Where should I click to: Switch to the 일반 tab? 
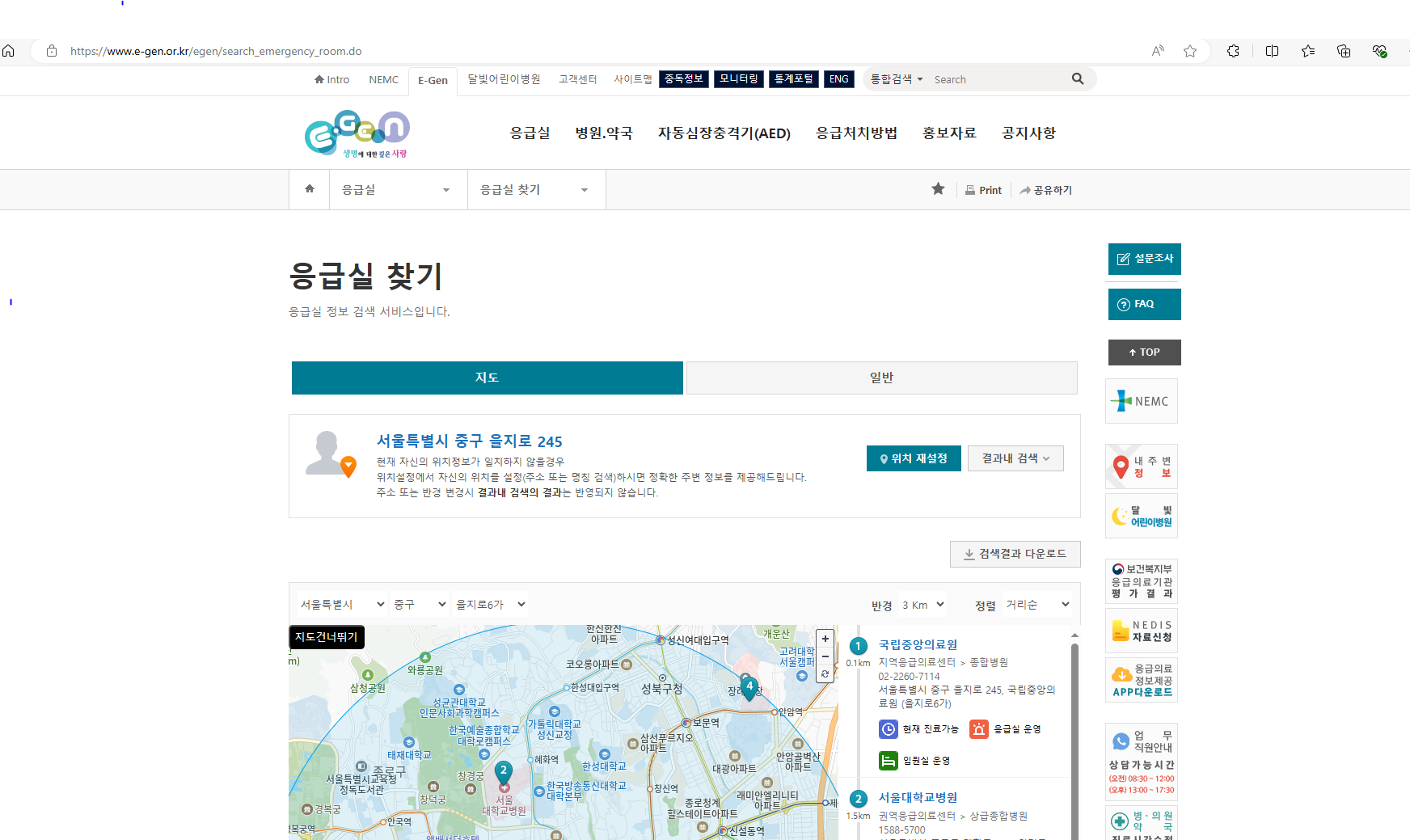[880, 378]
